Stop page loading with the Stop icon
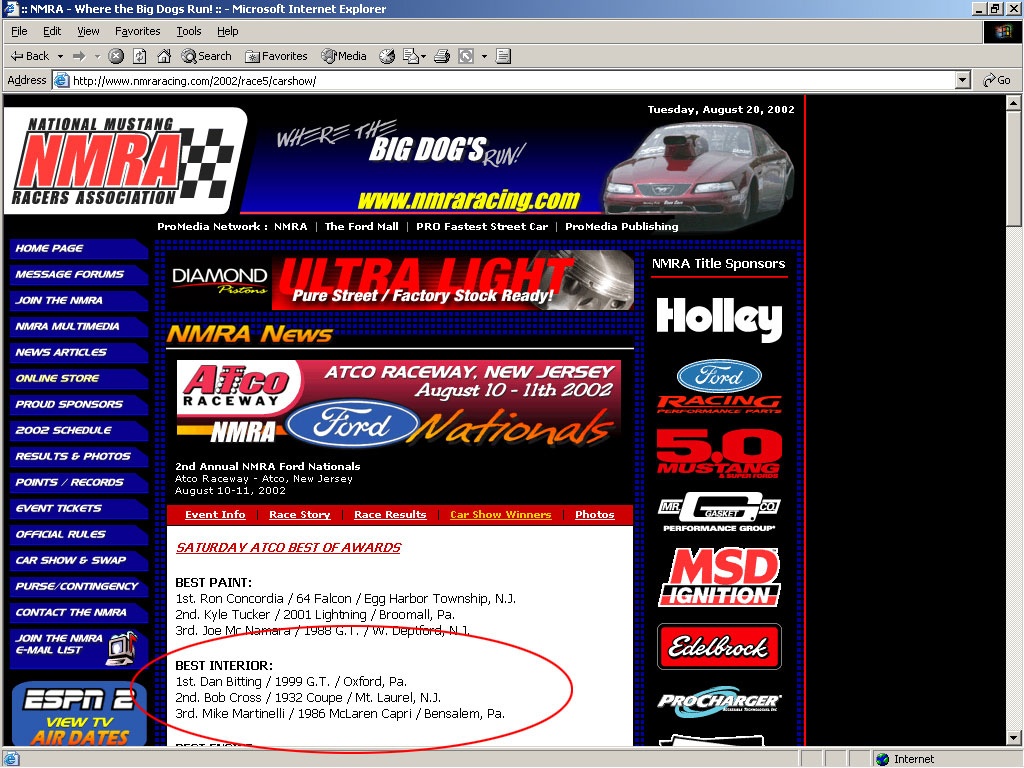 [116, 56]
